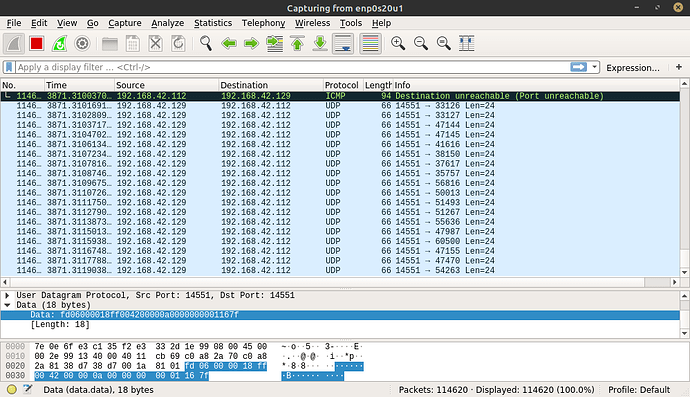
Task: Select UDP packet 14551 → 54263
Action: click(x=340, y=270)
